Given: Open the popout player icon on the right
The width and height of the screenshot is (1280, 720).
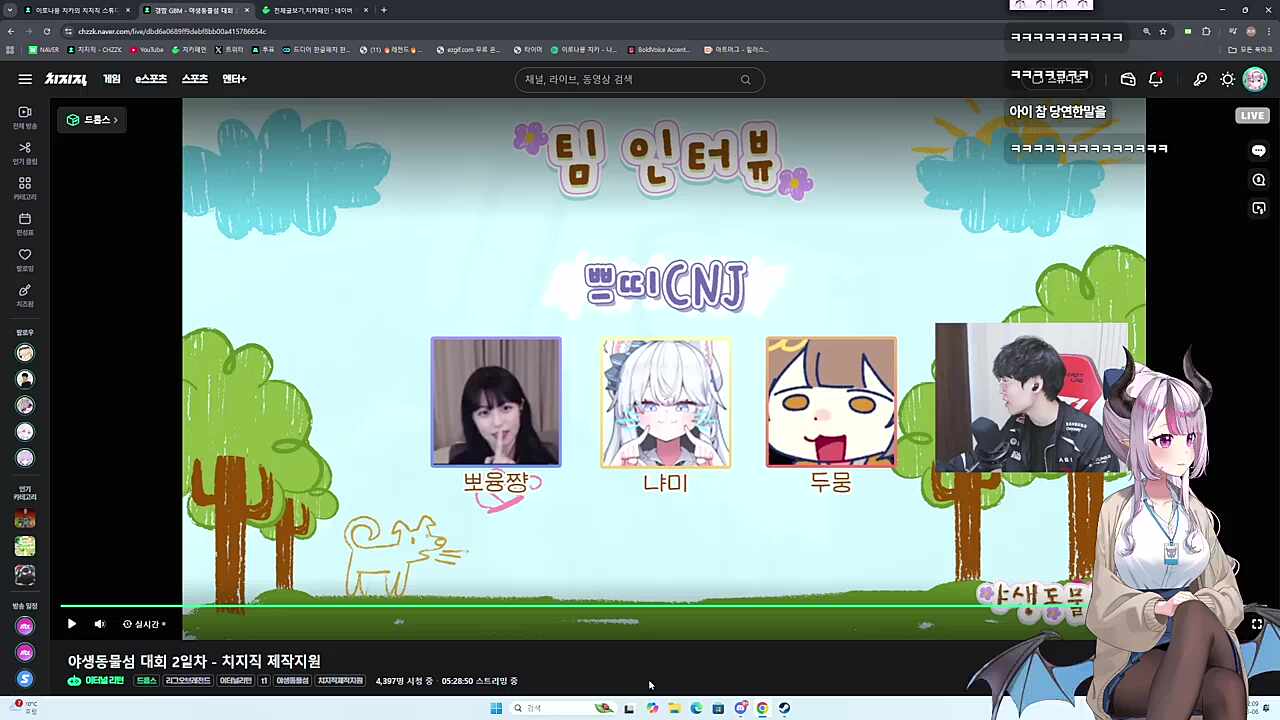Looking at the screenshot, I should 1258,208.
